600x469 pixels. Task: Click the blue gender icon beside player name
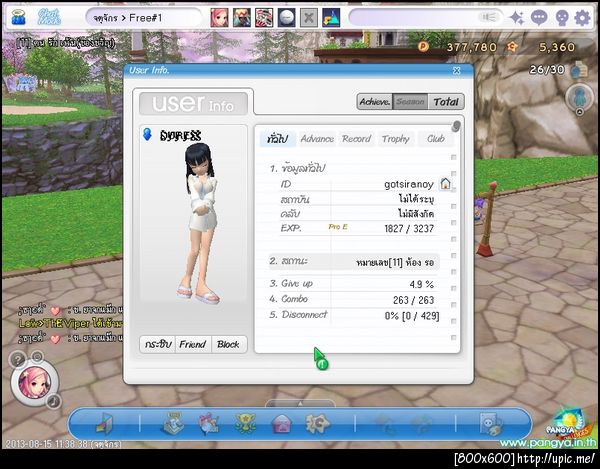coord(147,134)
